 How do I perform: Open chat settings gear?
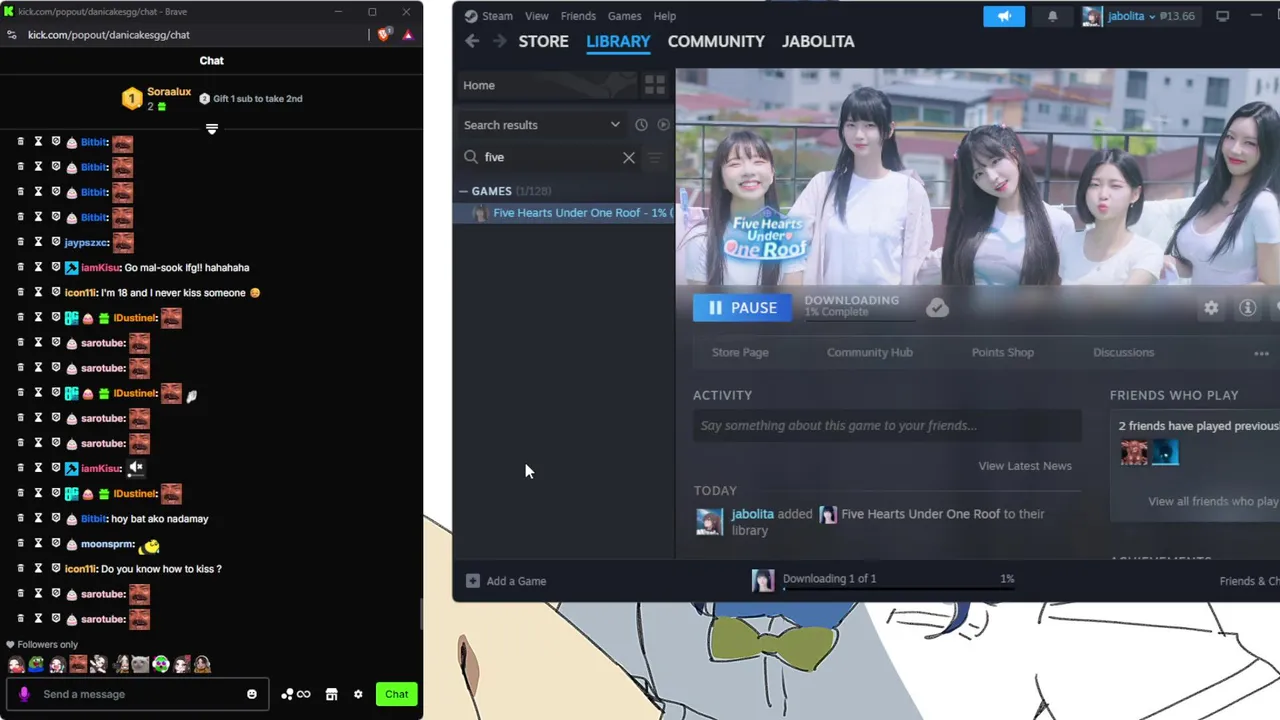(x=358, y=694)
